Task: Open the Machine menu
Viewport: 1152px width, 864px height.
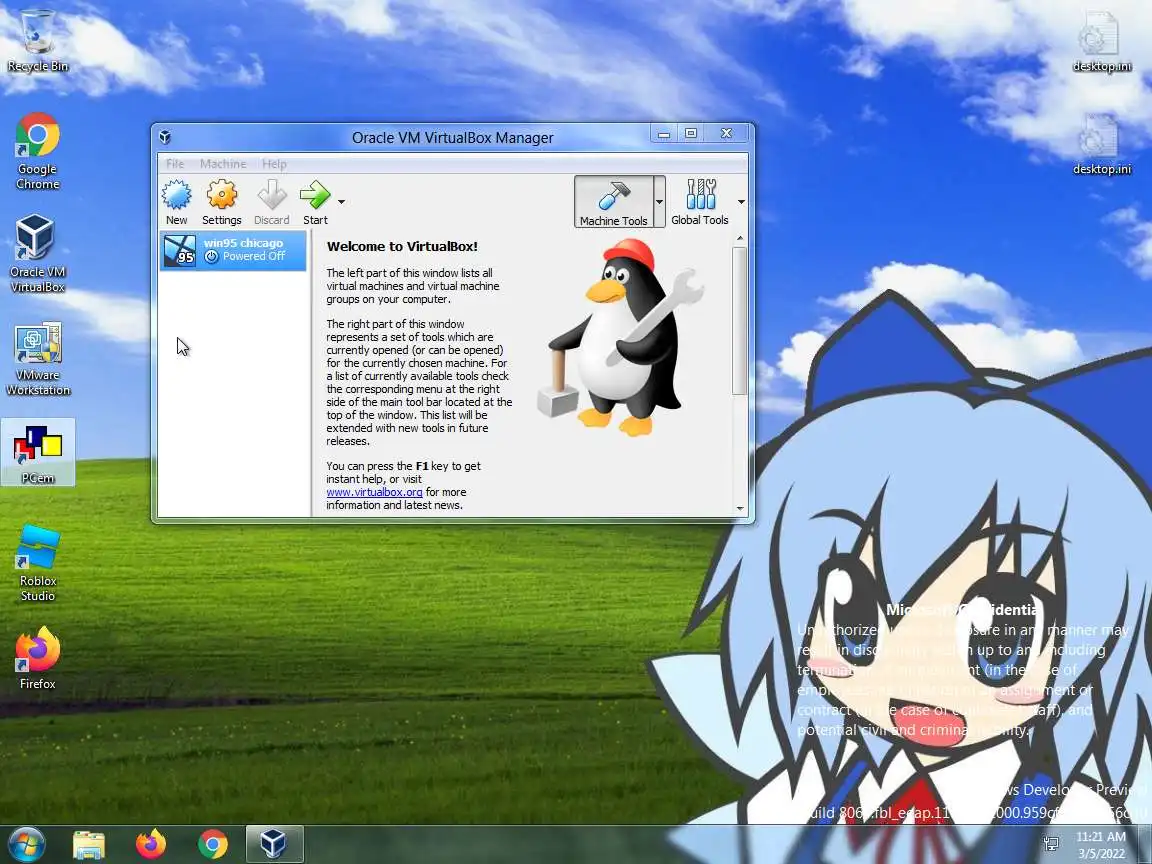Action: (223, 164)
